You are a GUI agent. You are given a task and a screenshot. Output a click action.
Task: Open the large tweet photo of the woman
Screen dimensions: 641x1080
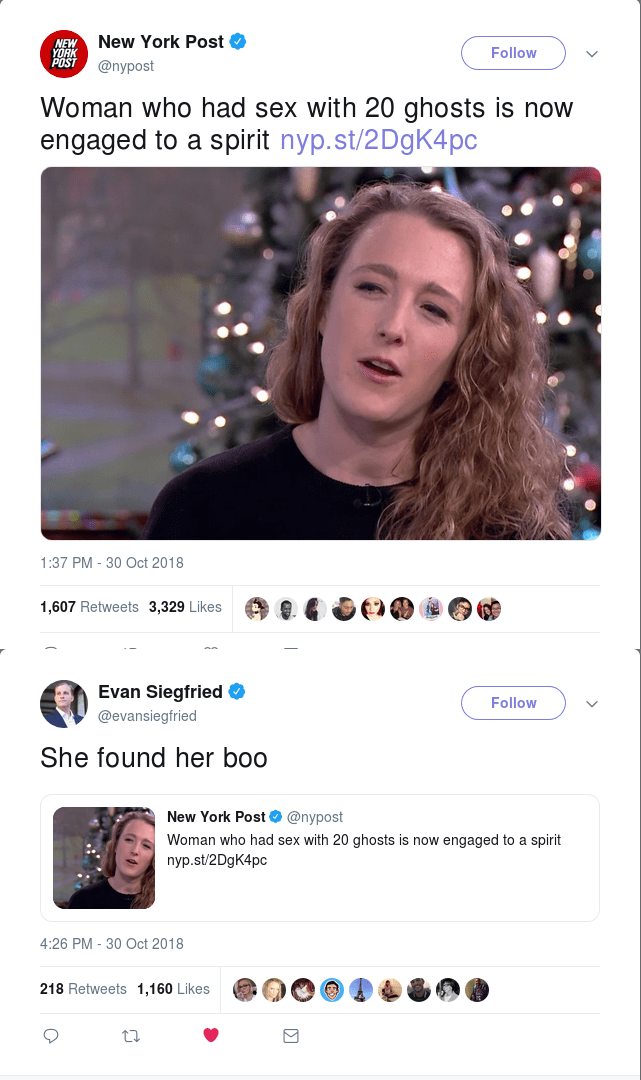(320, 353)
